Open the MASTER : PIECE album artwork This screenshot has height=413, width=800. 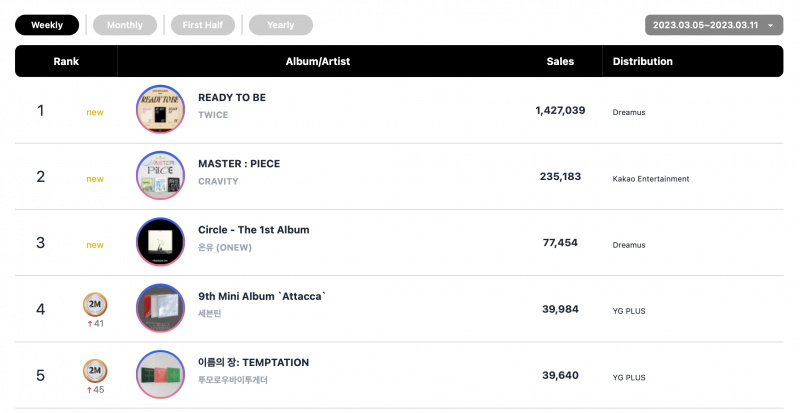pyautogui.click(x=161, y=176)
